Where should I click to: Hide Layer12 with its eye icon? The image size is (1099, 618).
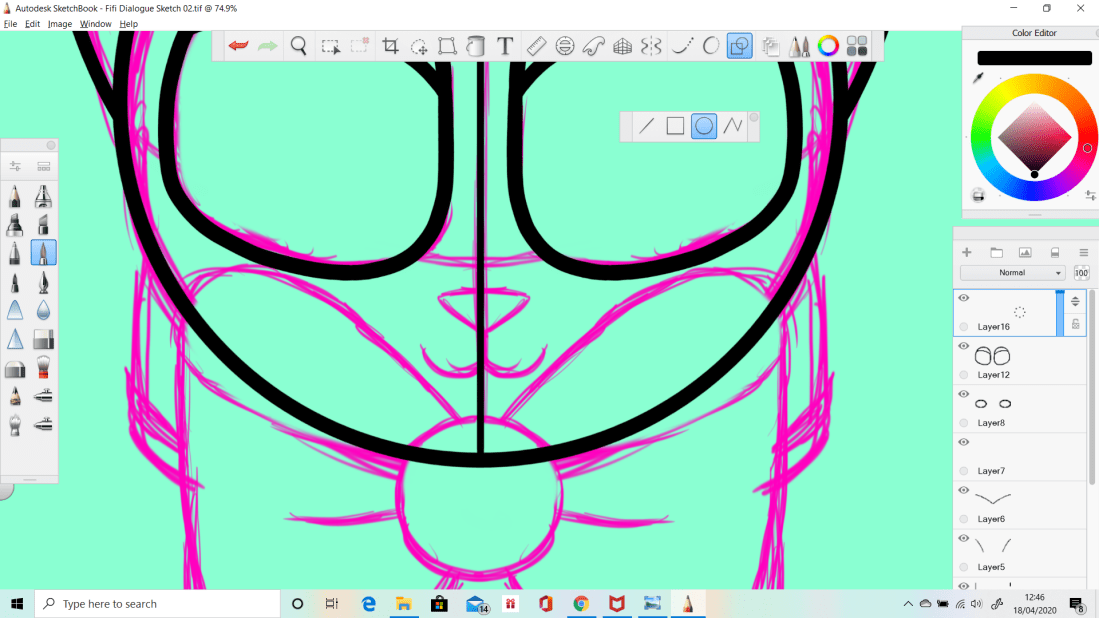pos(963,345)
